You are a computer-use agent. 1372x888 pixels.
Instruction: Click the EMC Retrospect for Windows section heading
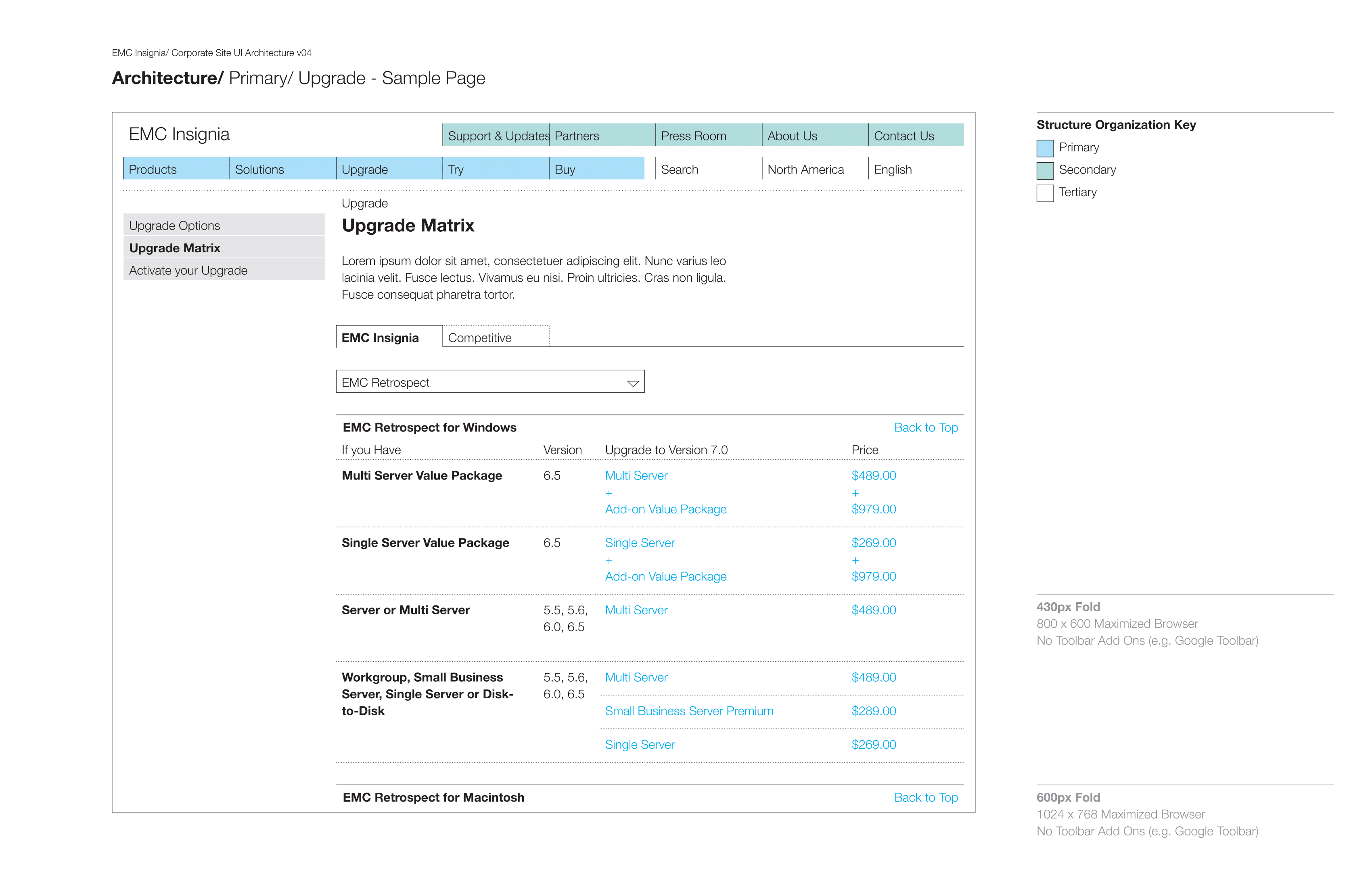pyautogui.click(x=429, y=427)
